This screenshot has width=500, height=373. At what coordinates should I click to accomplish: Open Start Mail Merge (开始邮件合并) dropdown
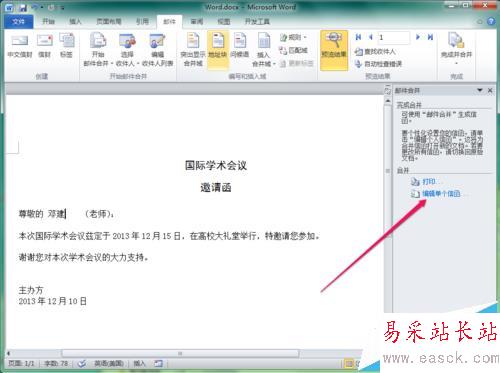[98, 49]
